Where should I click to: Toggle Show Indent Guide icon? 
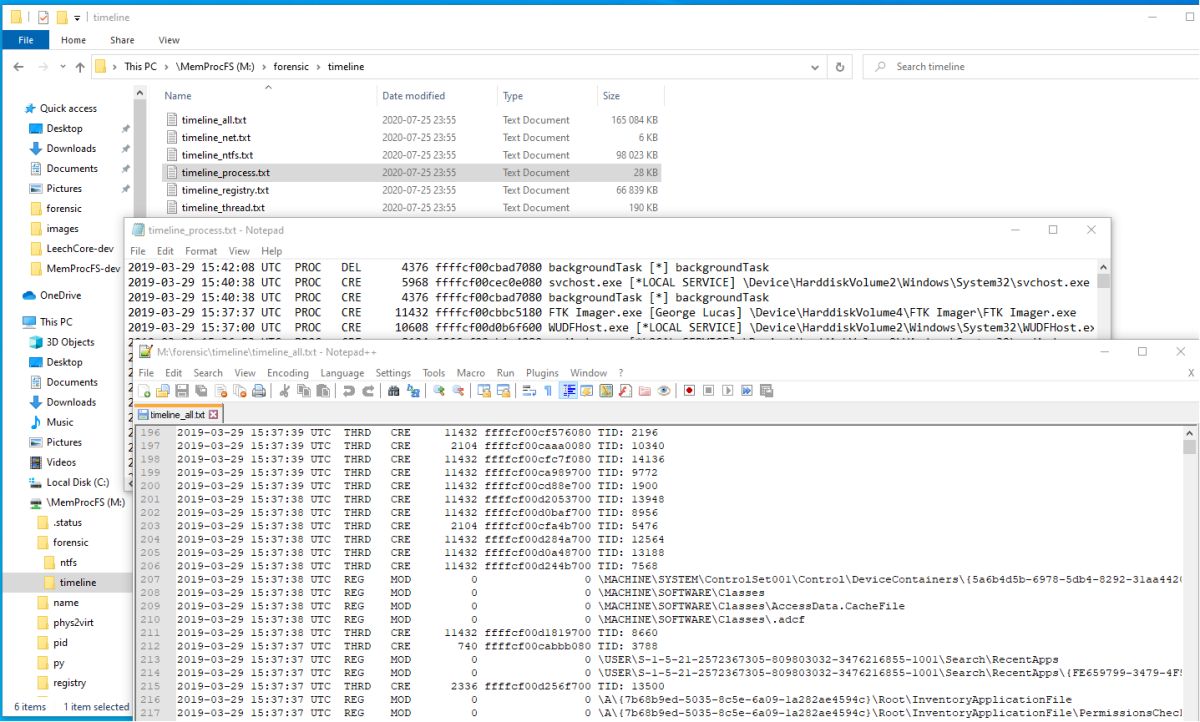click(567, 390)
